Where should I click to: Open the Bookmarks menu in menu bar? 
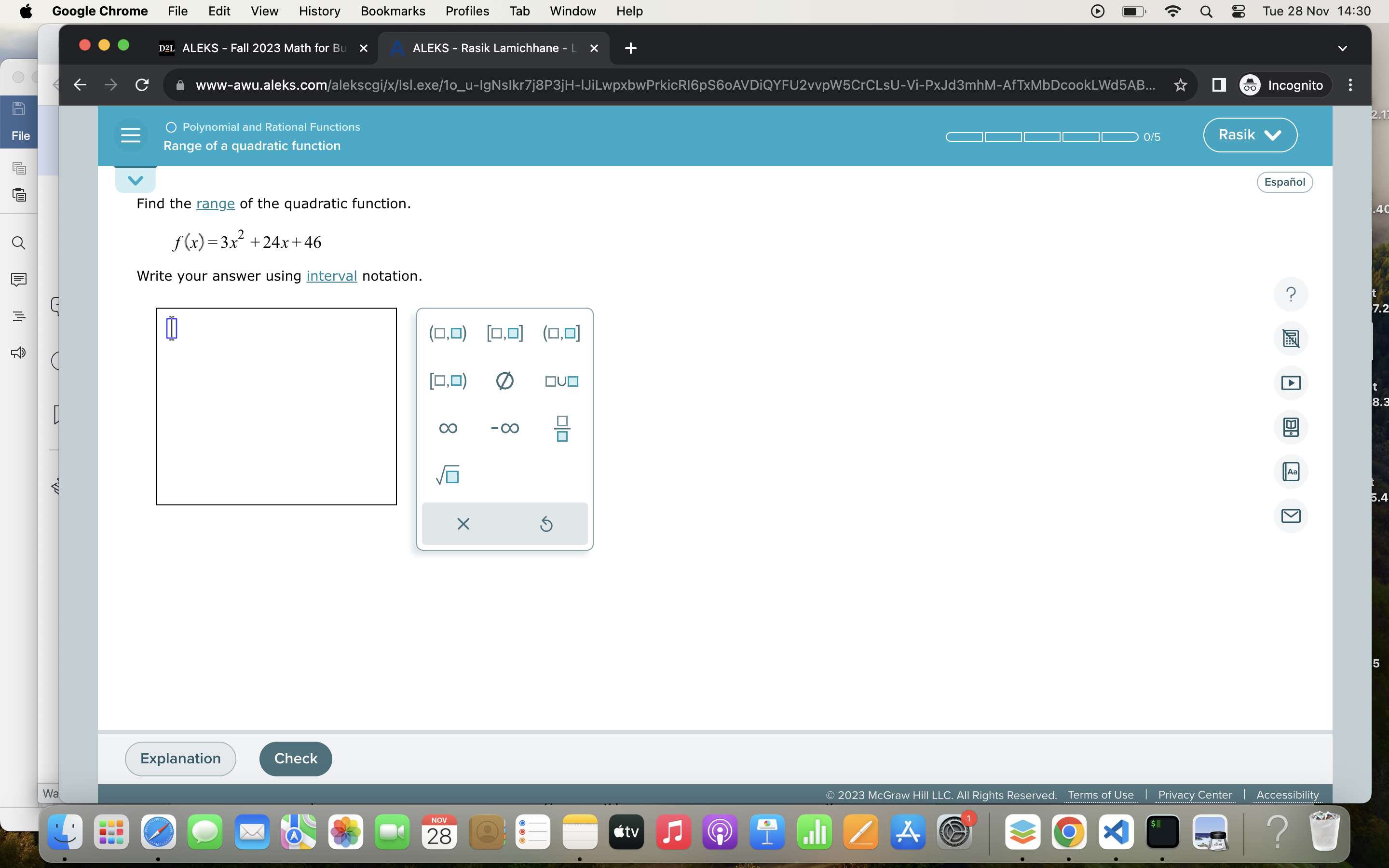point(393,11)
